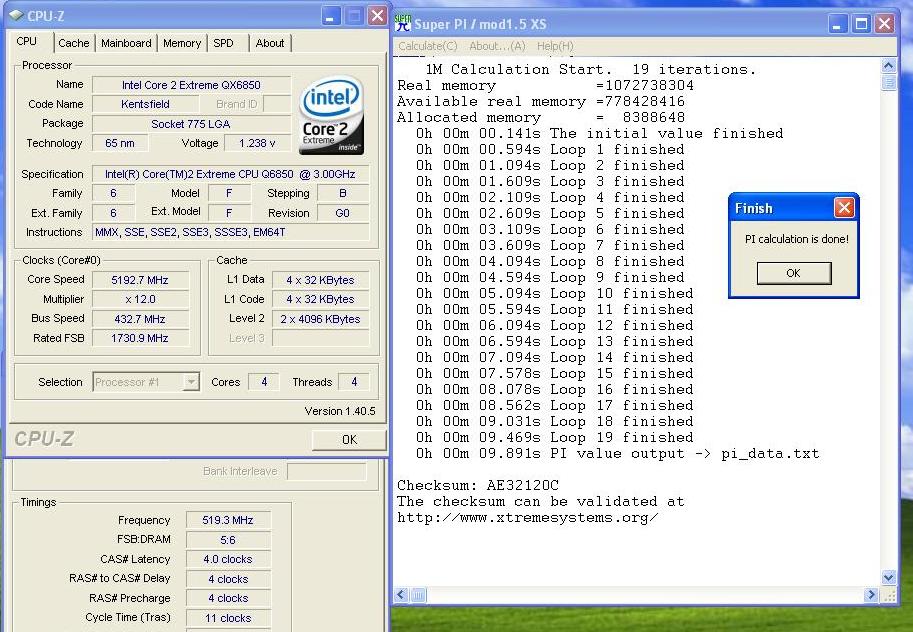913x632 pixels.
Task: Click the FSB:DRAM ratio value 5:6
Action: pos(228,540)
